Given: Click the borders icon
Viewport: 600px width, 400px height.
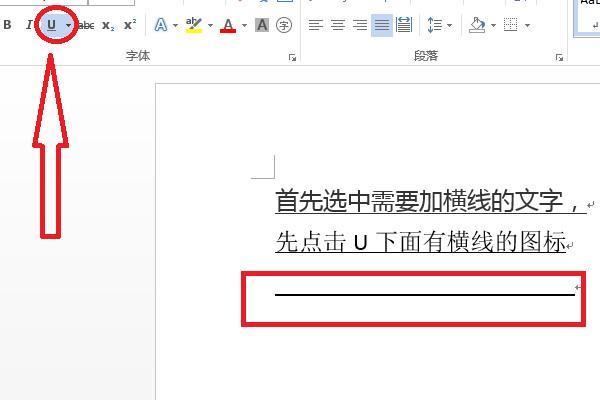Looking at the screenshot, I should click(x=510, y=25).
